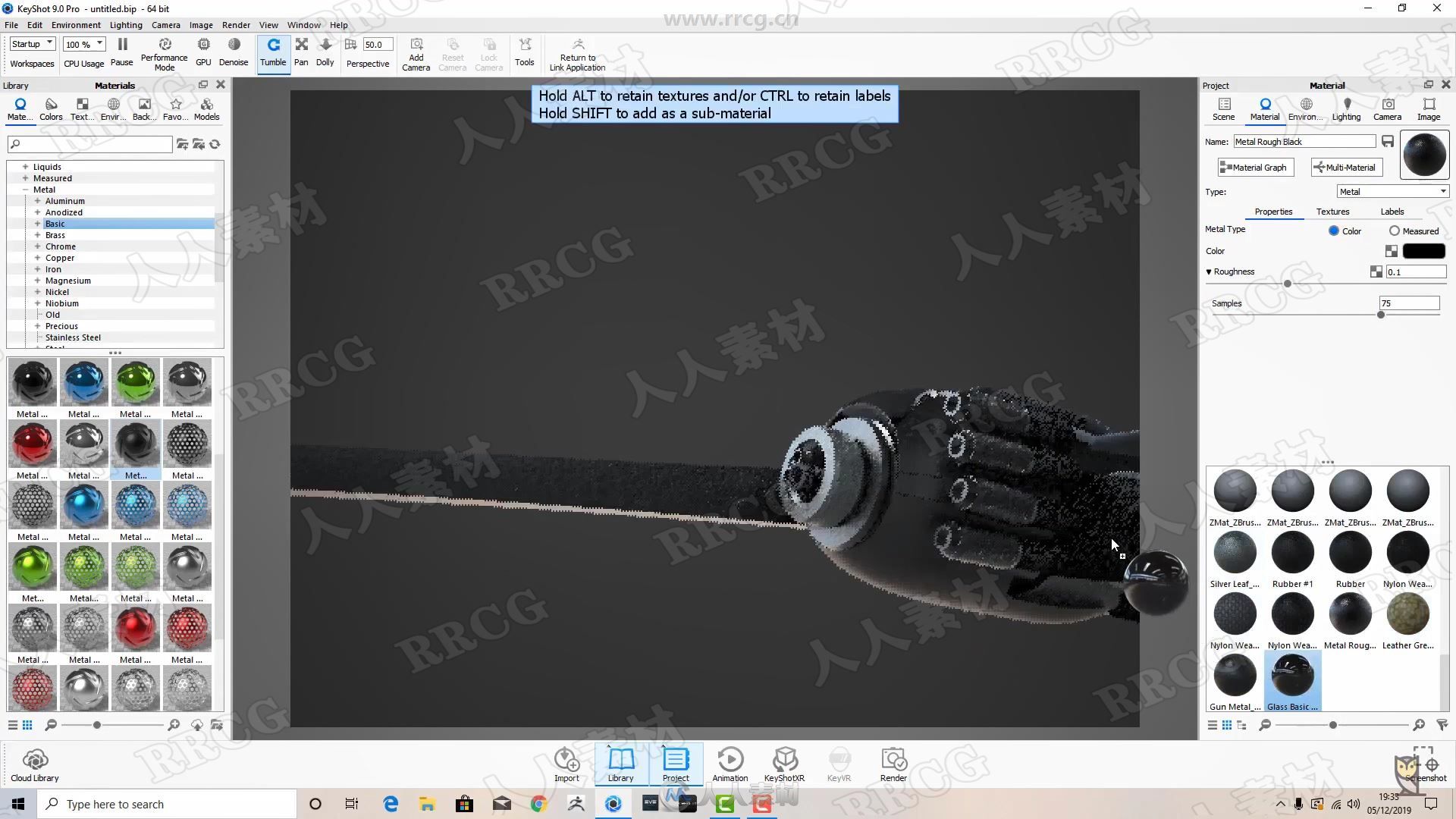Toggle the Color radio button for Metal Type
This screenshot has width=1456, height=819.
[1333, 230]
